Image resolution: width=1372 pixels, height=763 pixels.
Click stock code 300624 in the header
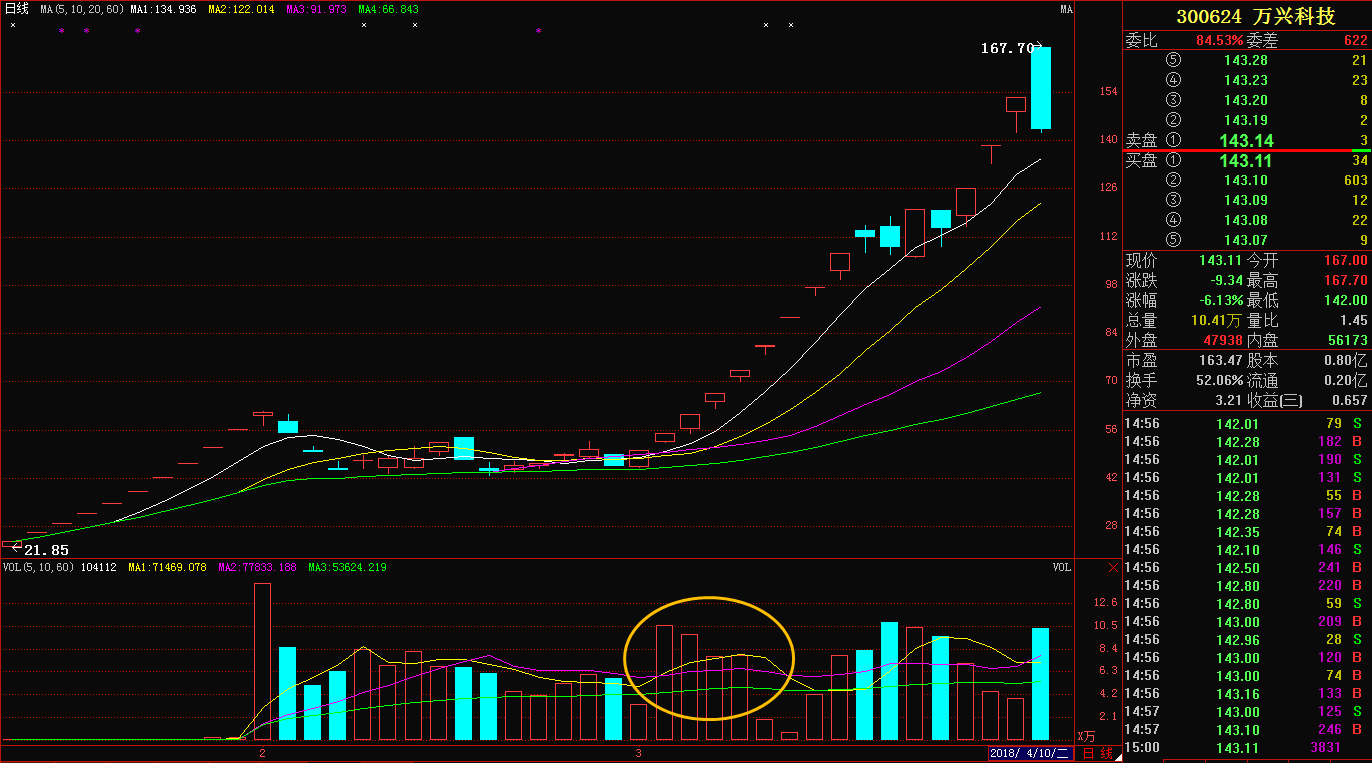tap(1209, 16)
